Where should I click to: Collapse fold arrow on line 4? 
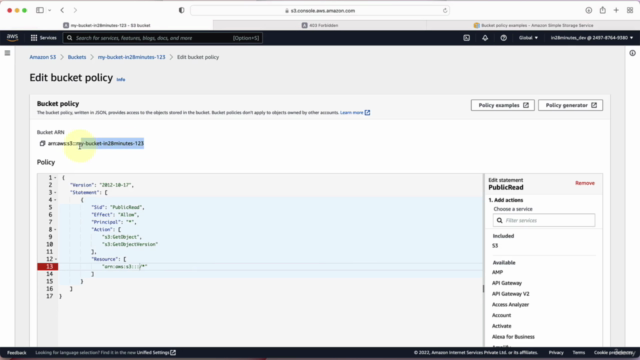pyautogui.click(x=56, y=200)
